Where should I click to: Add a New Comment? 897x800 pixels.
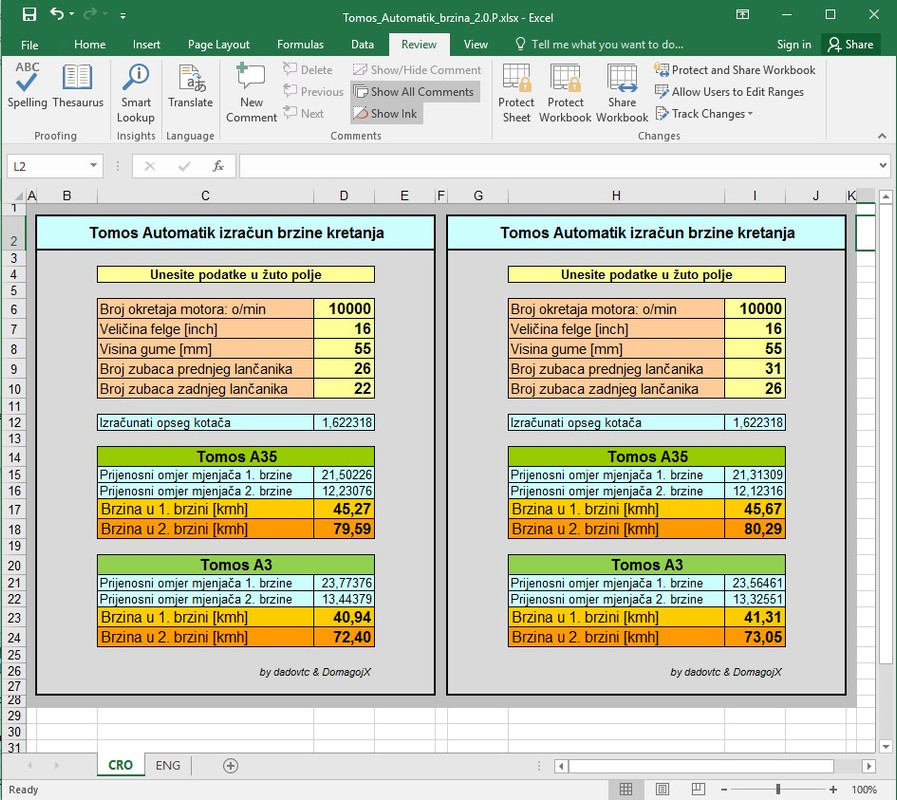(251, 93)
